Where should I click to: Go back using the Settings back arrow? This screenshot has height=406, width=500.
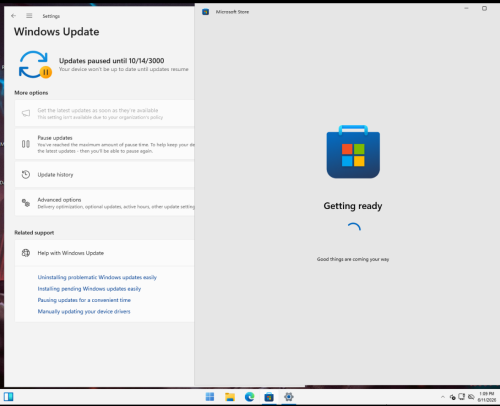pos(13,16)
